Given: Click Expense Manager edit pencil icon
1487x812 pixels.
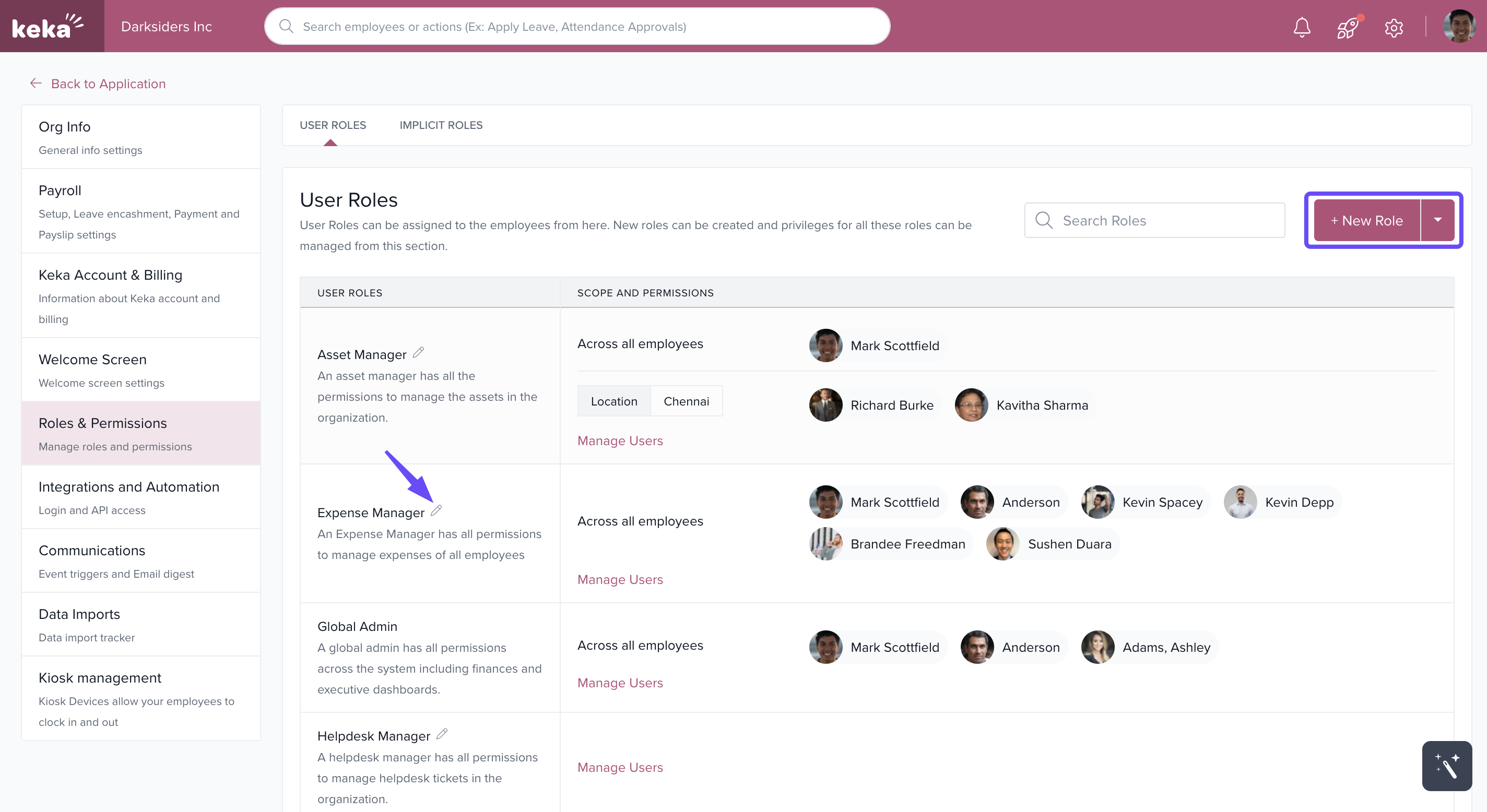Looking at the screenshot, I should pos(436,511).
